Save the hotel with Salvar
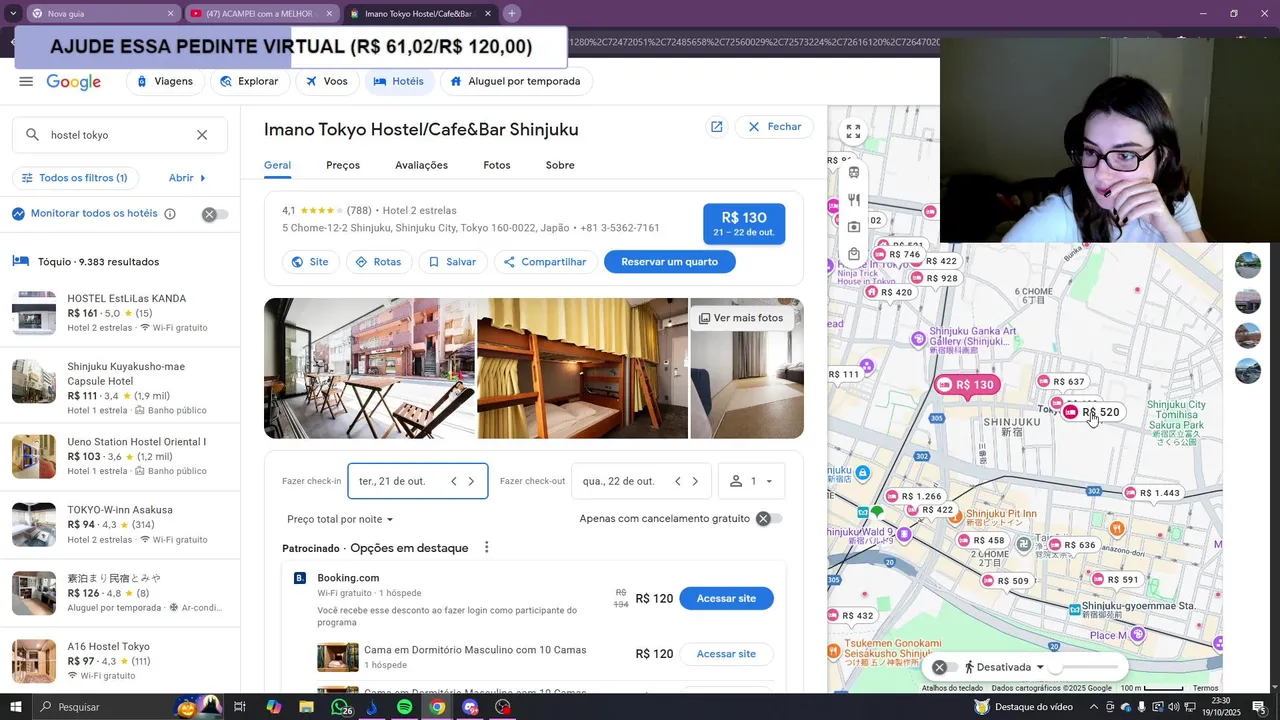 [x=453, y=262]
